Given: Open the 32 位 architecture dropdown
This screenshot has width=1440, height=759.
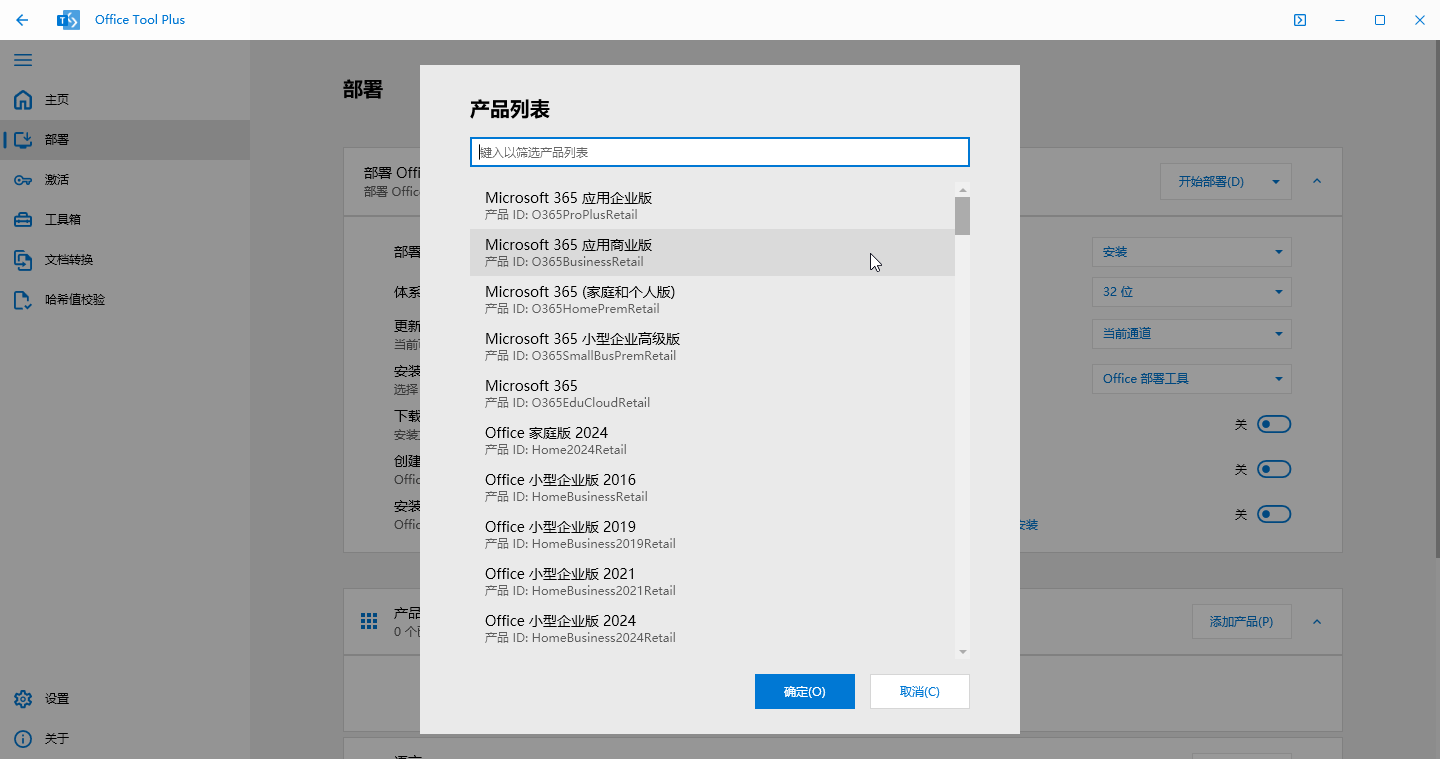Looking at the screenshot, I should pos(1191,291).
